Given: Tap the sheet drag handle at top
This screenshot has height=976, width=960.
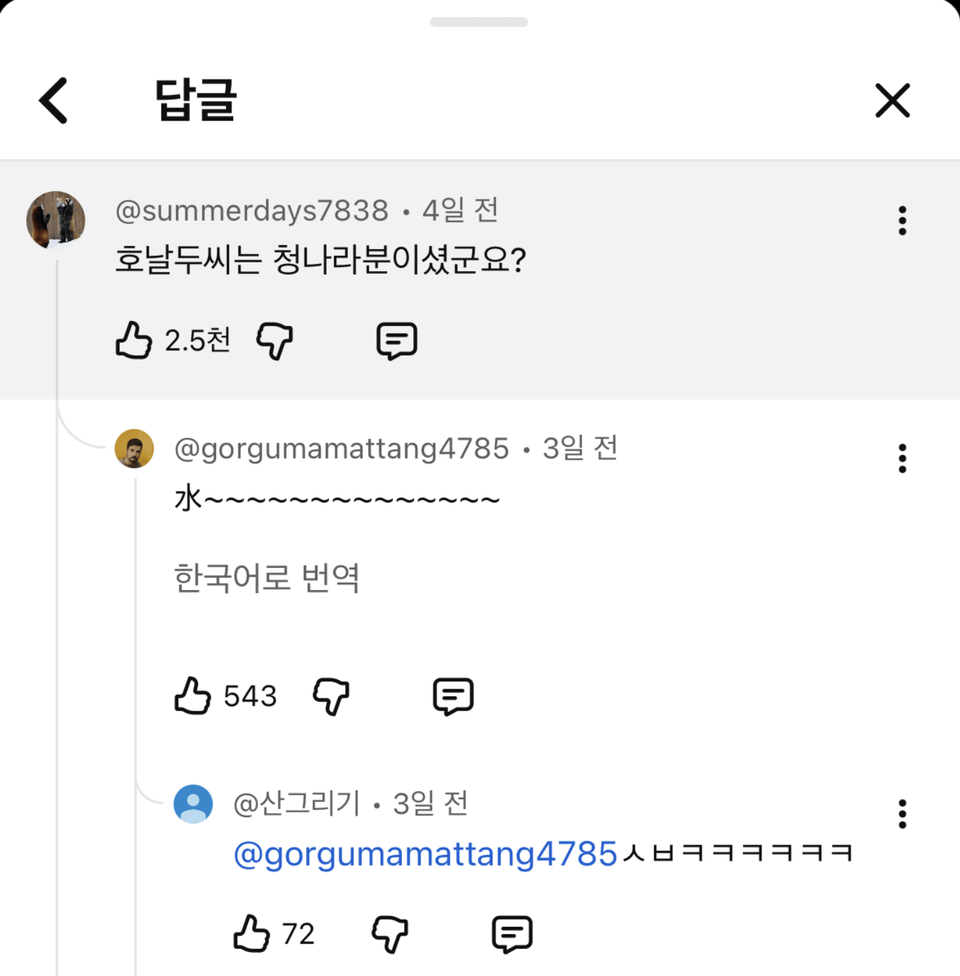Looking at the screenshot, I should (x=479, y=22).
